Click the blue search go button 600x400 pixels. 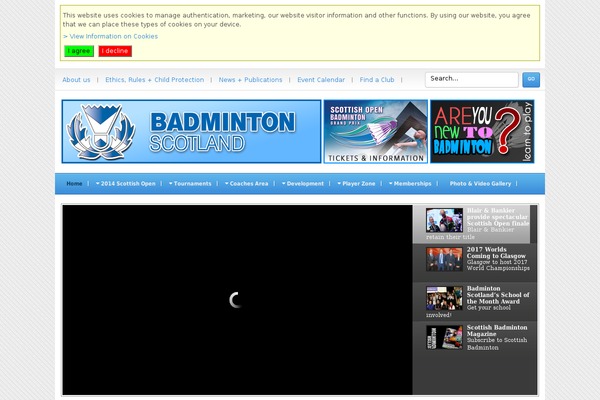[x=531, y=80]
